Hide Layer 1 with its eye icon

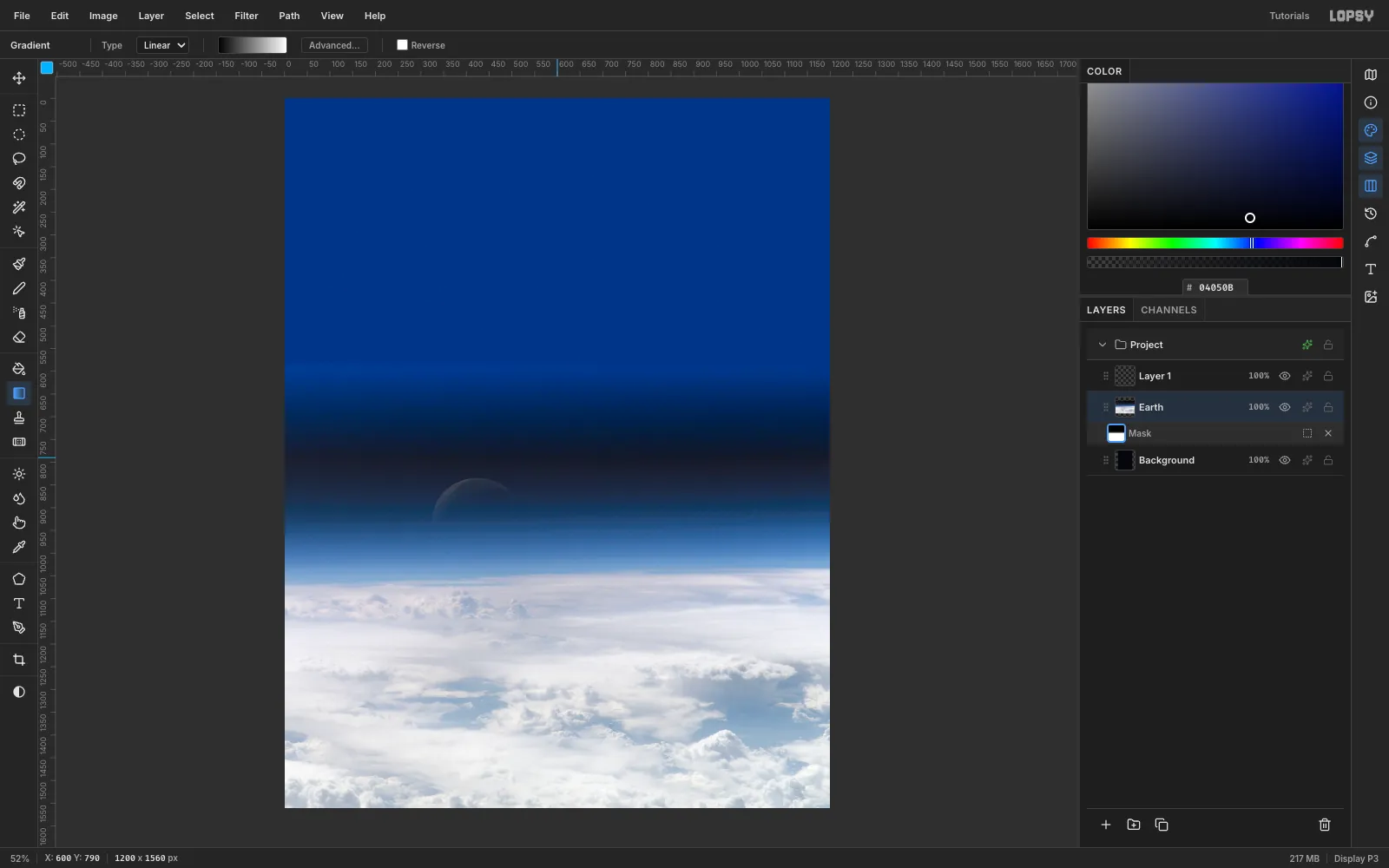click(1285, 376)
